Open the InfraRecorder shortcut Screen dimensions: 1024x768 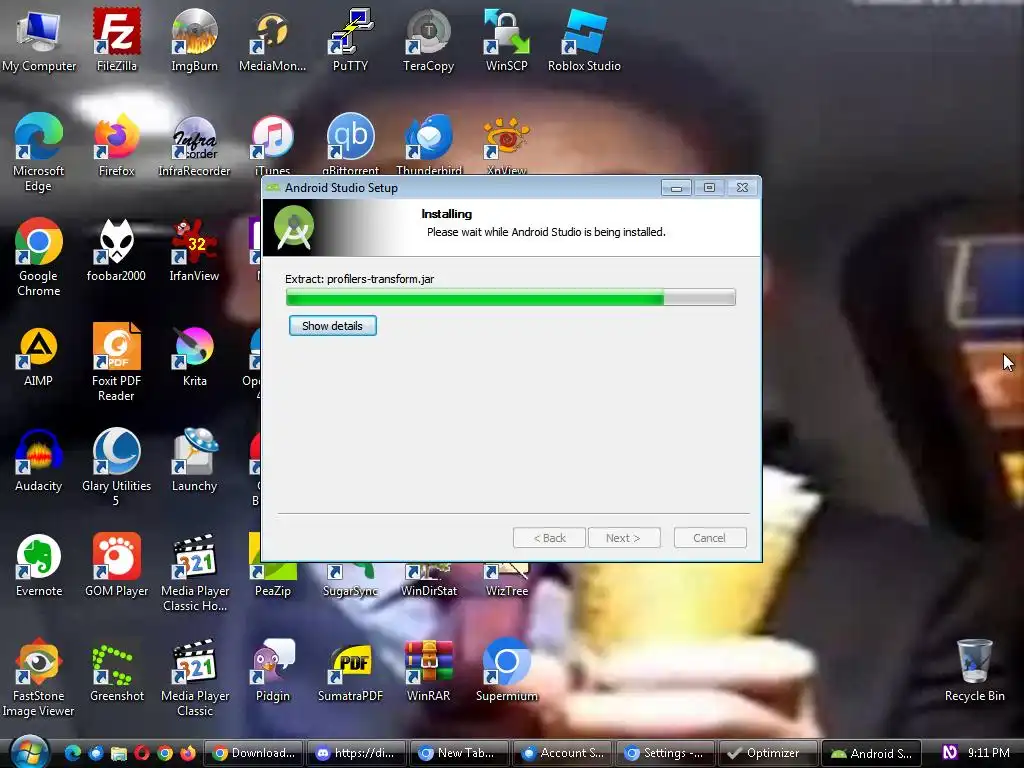click(194, 145)
